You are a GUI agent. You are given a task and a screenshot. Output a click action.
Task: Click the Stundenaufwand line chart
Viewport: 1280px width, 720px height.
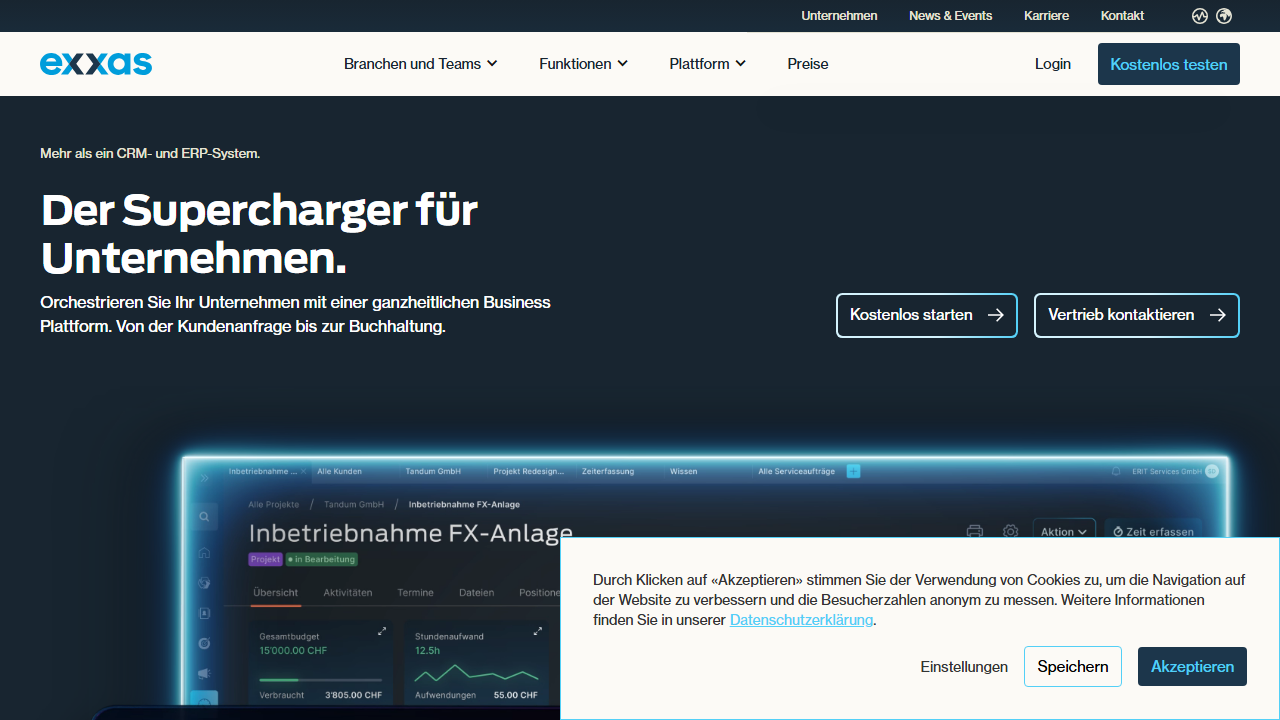click(476, 673)
